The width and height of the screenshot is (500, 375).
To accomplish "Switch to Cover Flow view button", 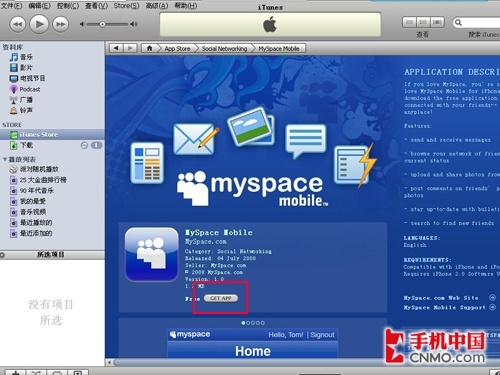I will click(437, 22).
